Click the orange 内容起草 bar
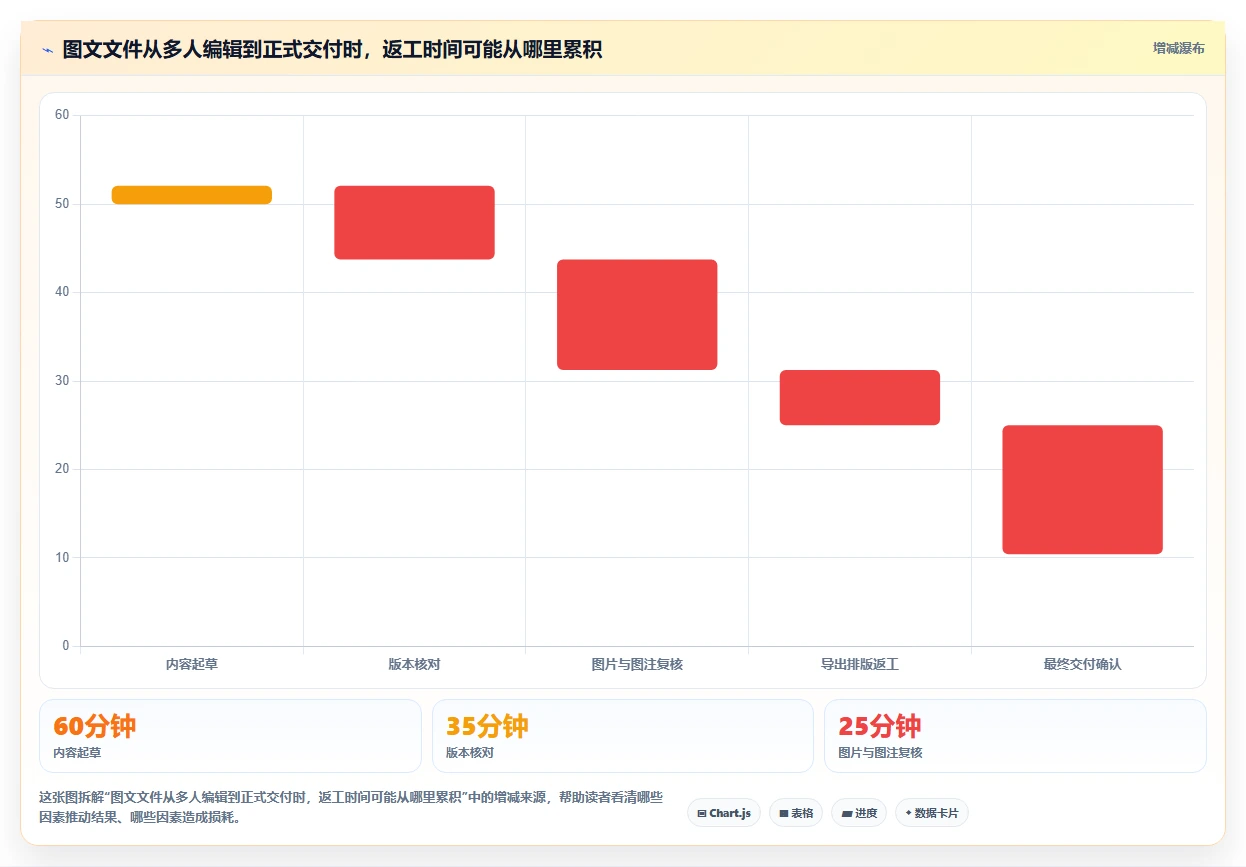This screenshot has width=1246, height=867. coord(192,195)
